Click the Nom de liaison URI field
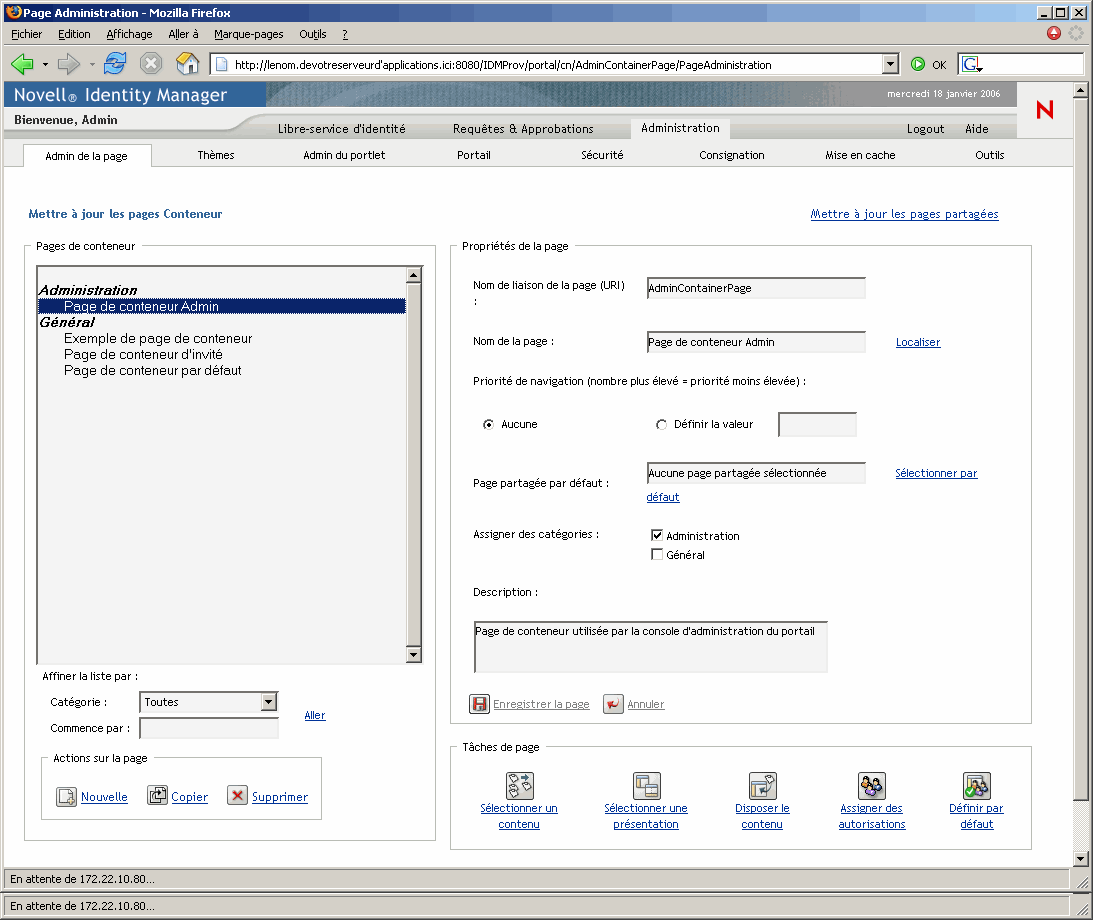The width and height of the screenshot is (1093, 920). [756, 288]
